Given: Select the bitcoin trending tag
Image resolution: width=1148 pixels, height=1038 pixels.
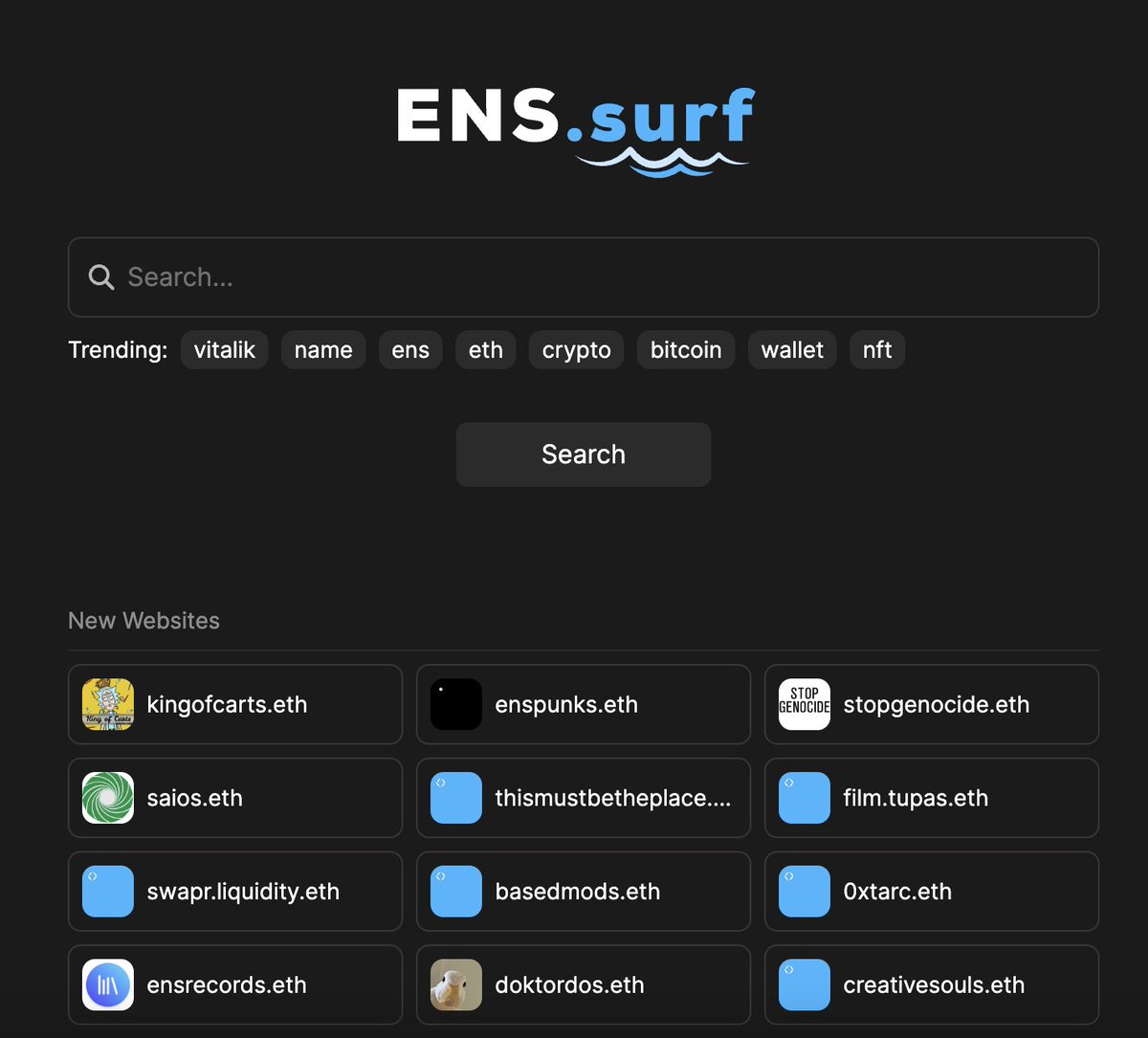Looking at the screenshot, I should click(x=685, y=349).
